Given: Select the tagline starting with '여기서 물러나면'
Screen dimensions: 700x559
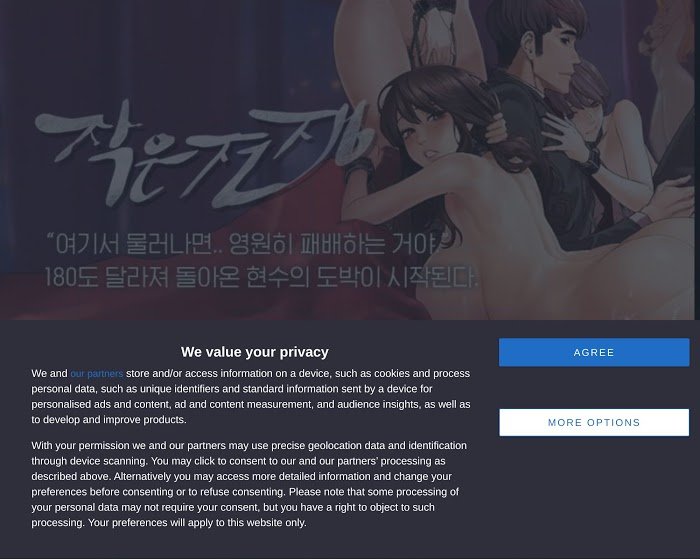Looking at the screenshot, I should pos(248,244).
